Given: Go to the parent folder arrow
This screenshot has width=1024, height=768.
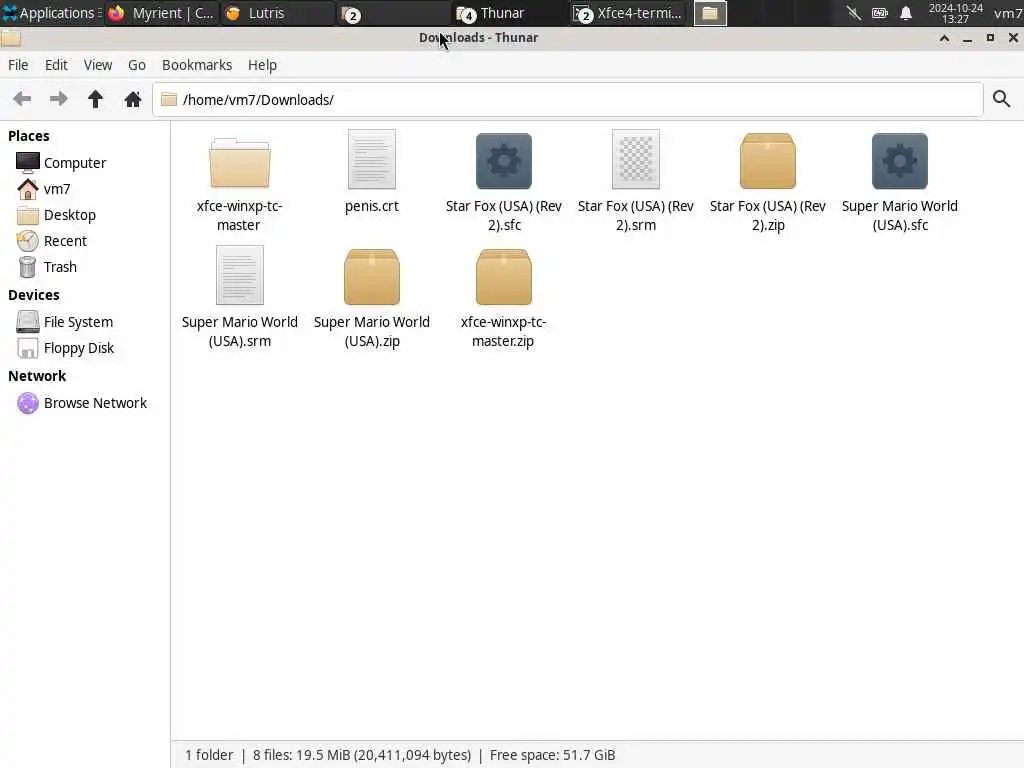Looking at the screenshot, I should coord(95,99).
